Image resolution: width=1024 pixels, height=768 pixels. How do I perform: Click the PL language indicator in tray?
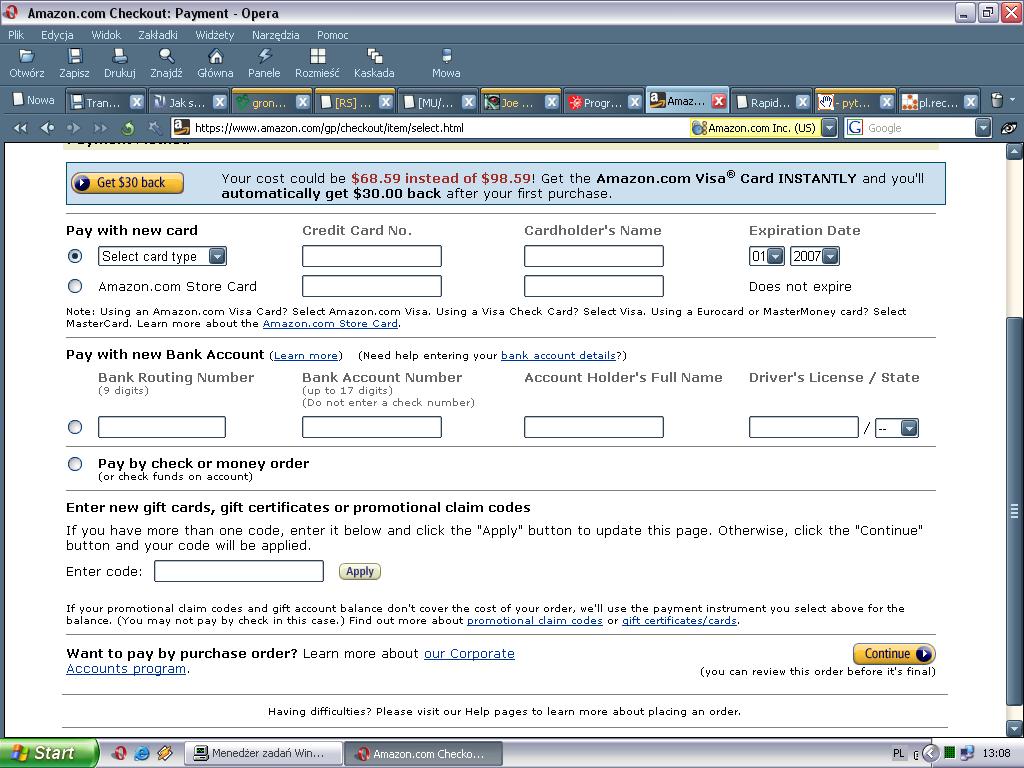899,754
